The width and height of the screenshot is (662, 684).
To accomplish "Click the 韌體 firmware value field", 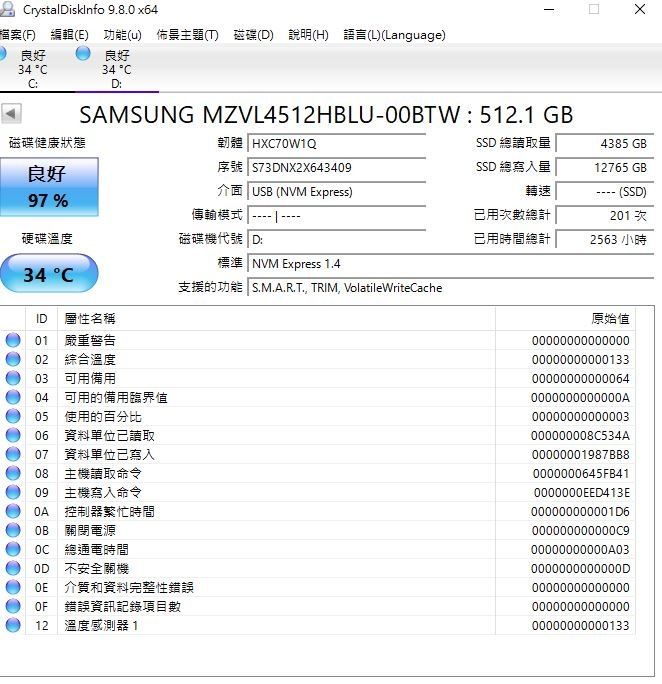I will (x=336, y=144).
